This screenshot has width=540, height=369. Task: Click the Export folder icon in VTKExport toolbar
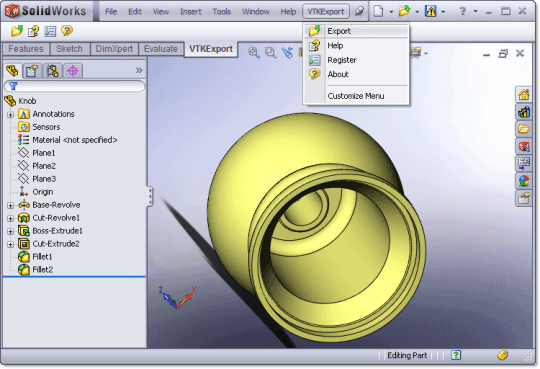pyautogui.click(x=17, y=31)
